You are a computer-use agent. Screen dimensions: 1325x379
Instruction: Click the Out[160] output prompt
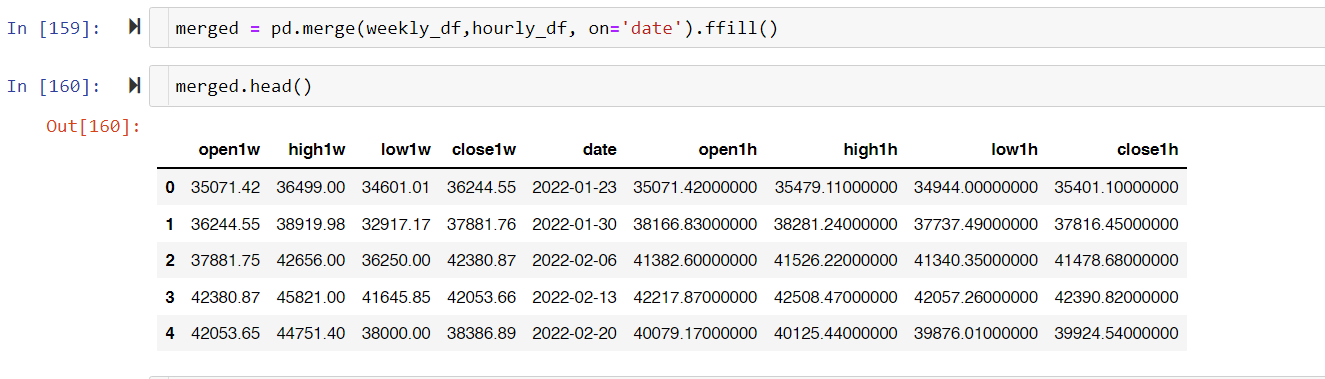pyautogui.click(x=94, y=126)
